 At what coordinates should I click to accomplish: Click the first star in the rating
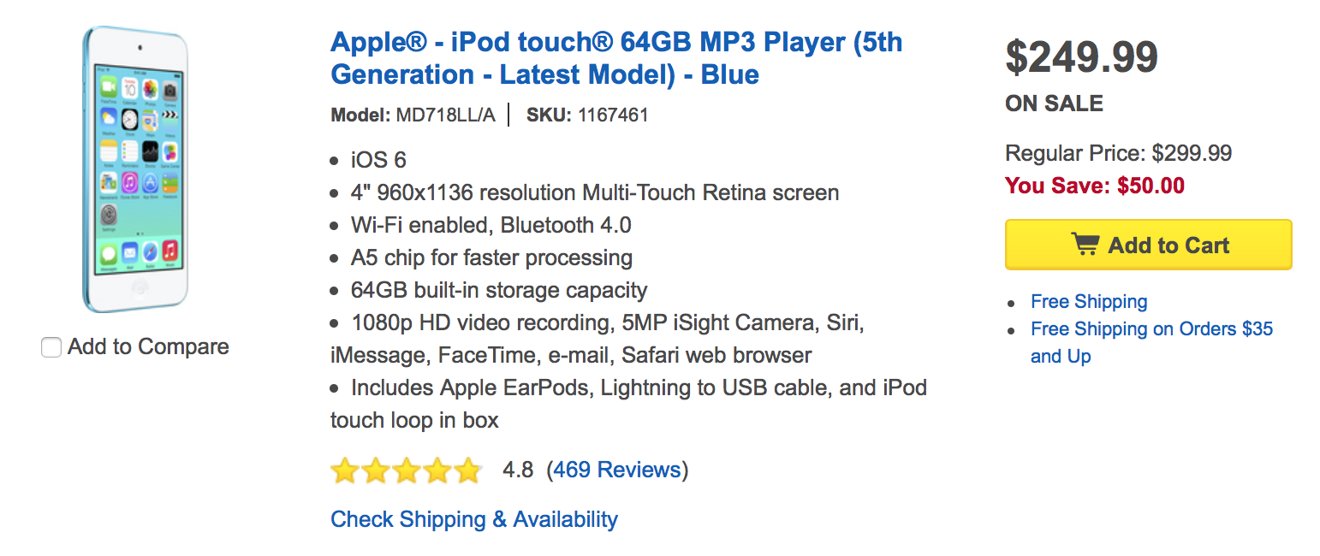coord(345,470)
